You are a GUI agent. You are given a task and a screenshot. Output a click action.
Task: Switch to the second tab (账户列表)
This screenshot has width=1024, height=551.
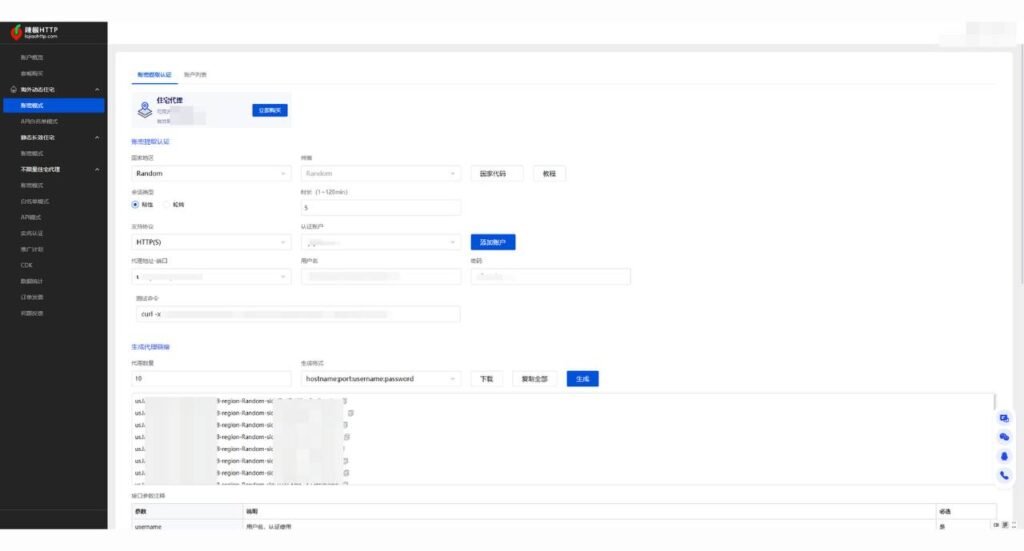coord(195,75)
